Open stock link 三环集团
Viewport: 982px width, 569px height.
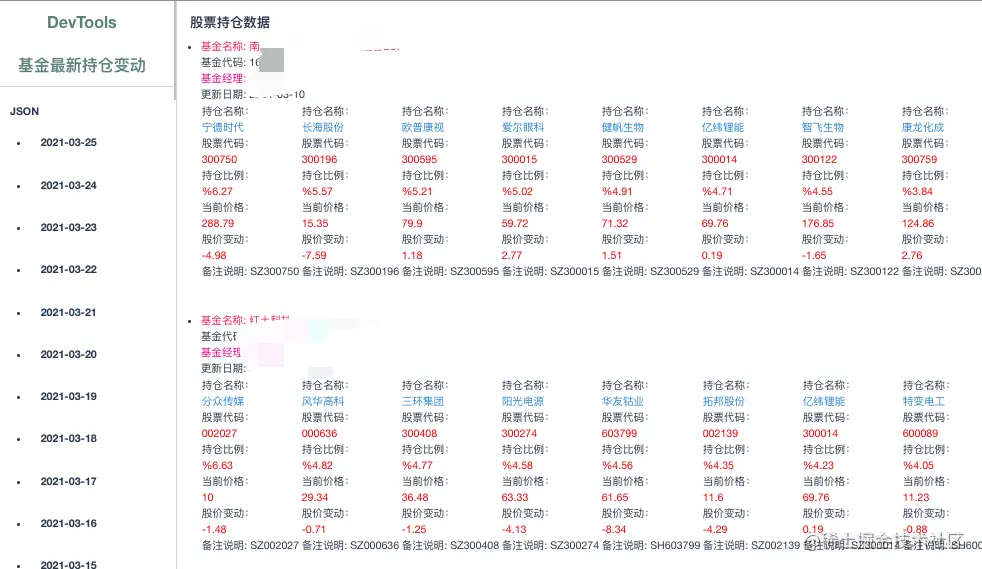pos(423,401)
